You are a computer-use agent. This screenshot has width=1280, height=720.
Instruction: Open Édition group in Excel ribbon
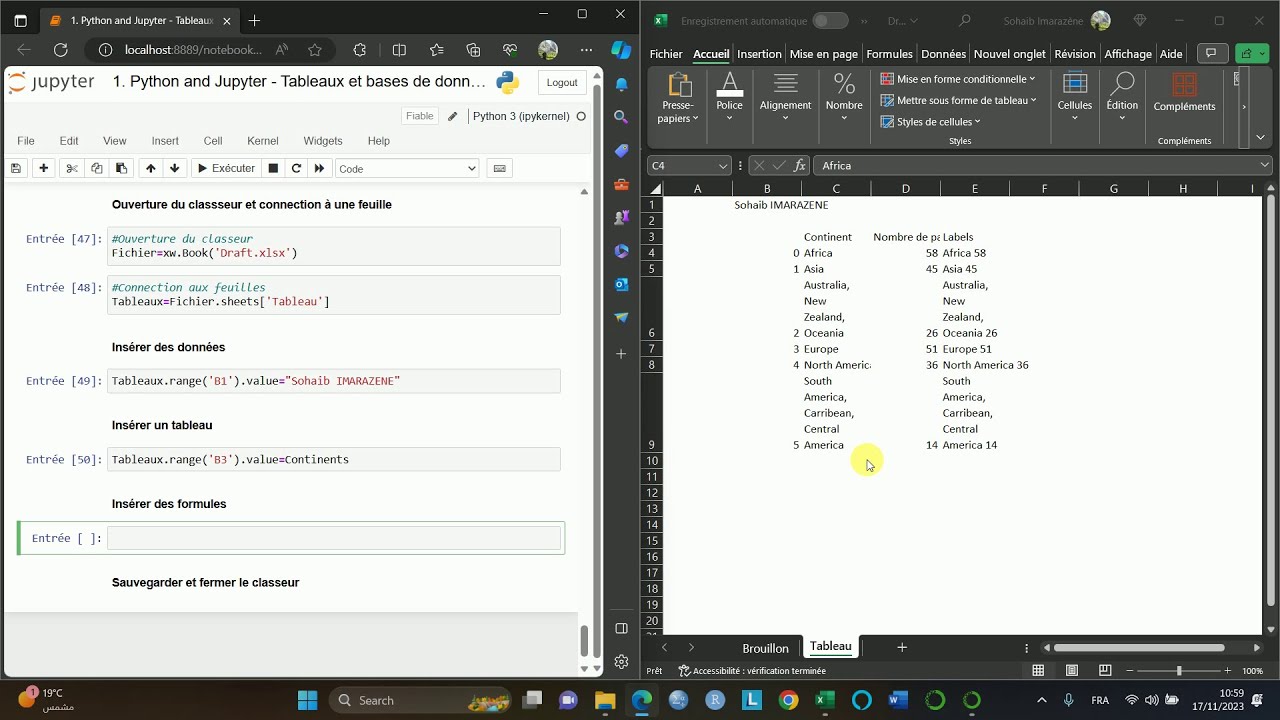point(1122,98)
